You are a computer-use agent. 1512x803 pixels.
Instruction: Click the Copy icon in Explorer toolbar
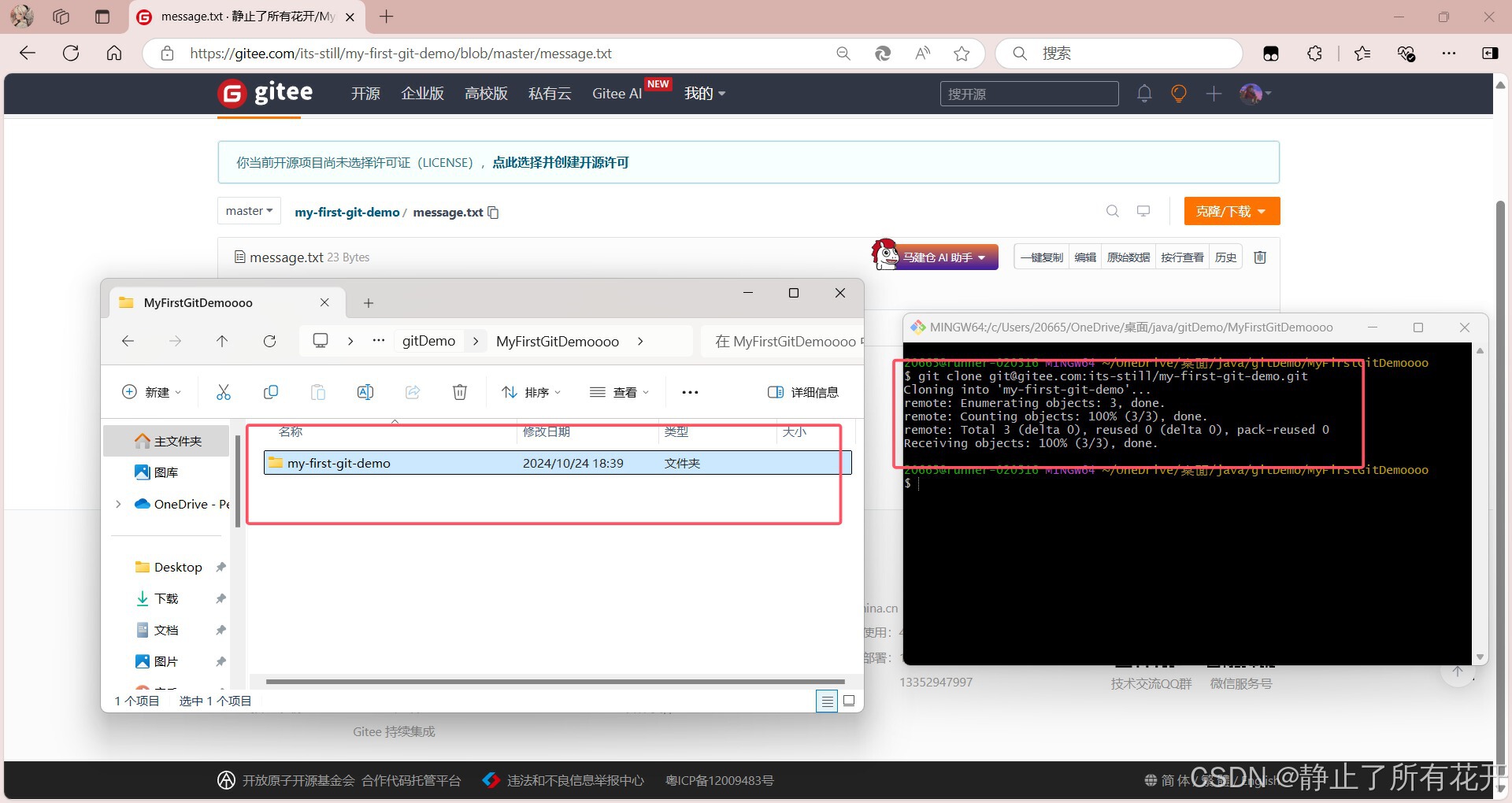tap(271, 392)
